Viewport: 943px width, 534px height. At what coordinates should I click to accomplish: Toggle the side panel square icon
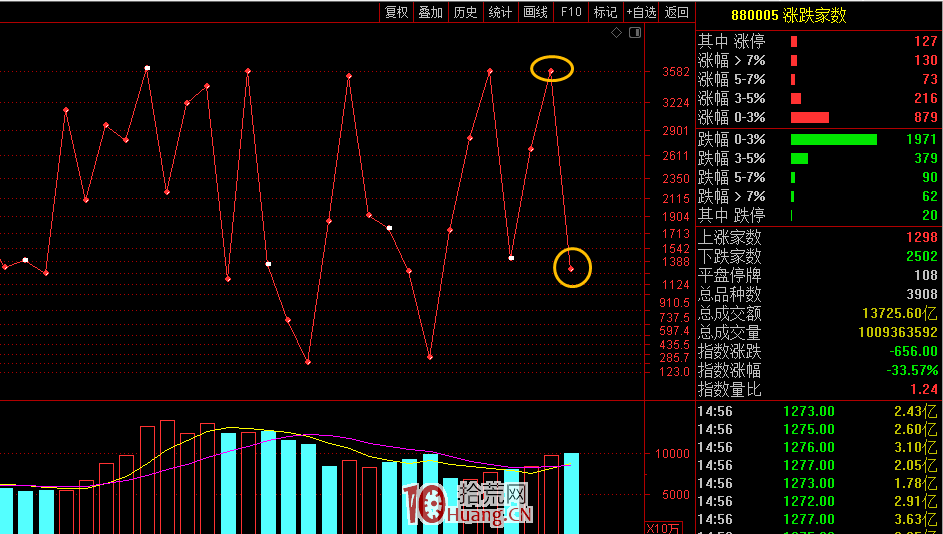(633, 33)
